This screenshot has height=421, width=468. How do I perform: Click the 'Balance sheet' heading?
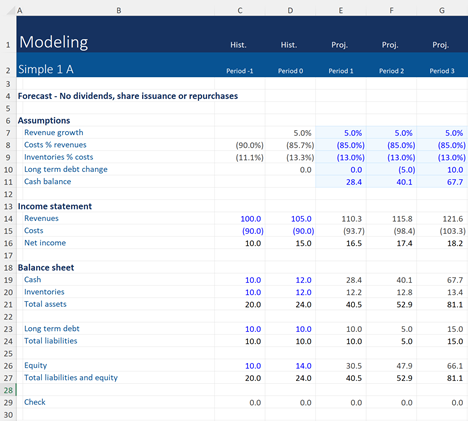[46, 268]
